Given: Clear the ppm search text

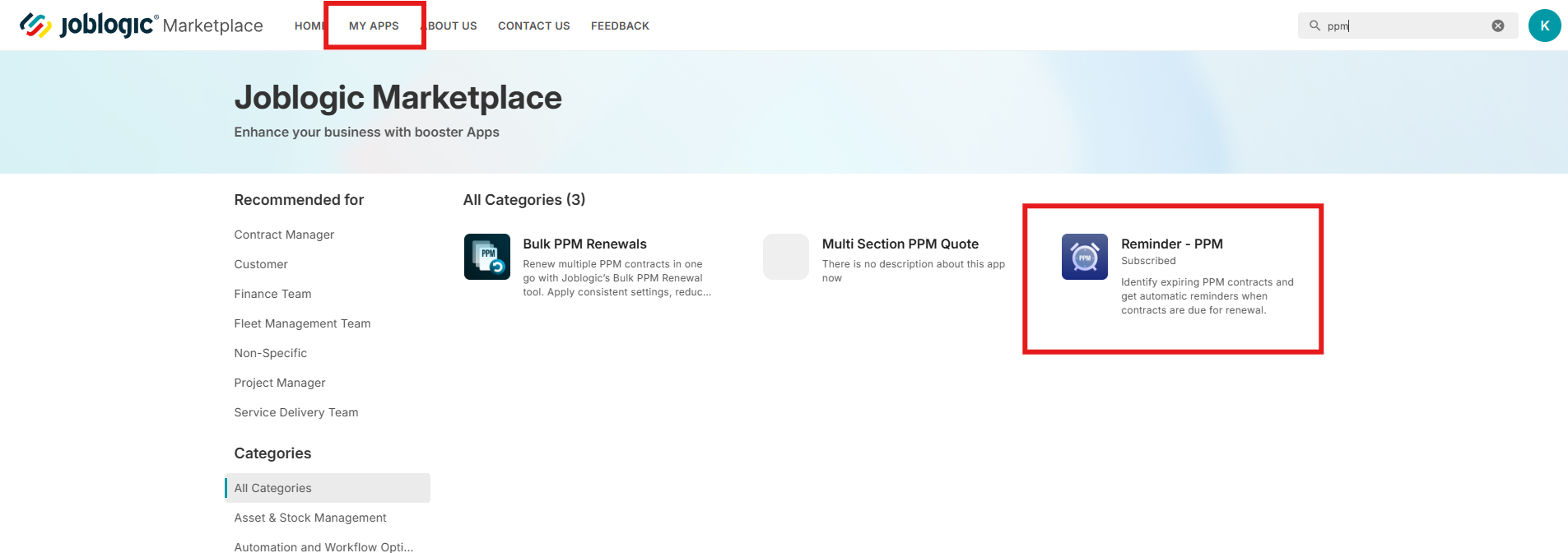Looking at the screenshot, I should (1498, 26).
